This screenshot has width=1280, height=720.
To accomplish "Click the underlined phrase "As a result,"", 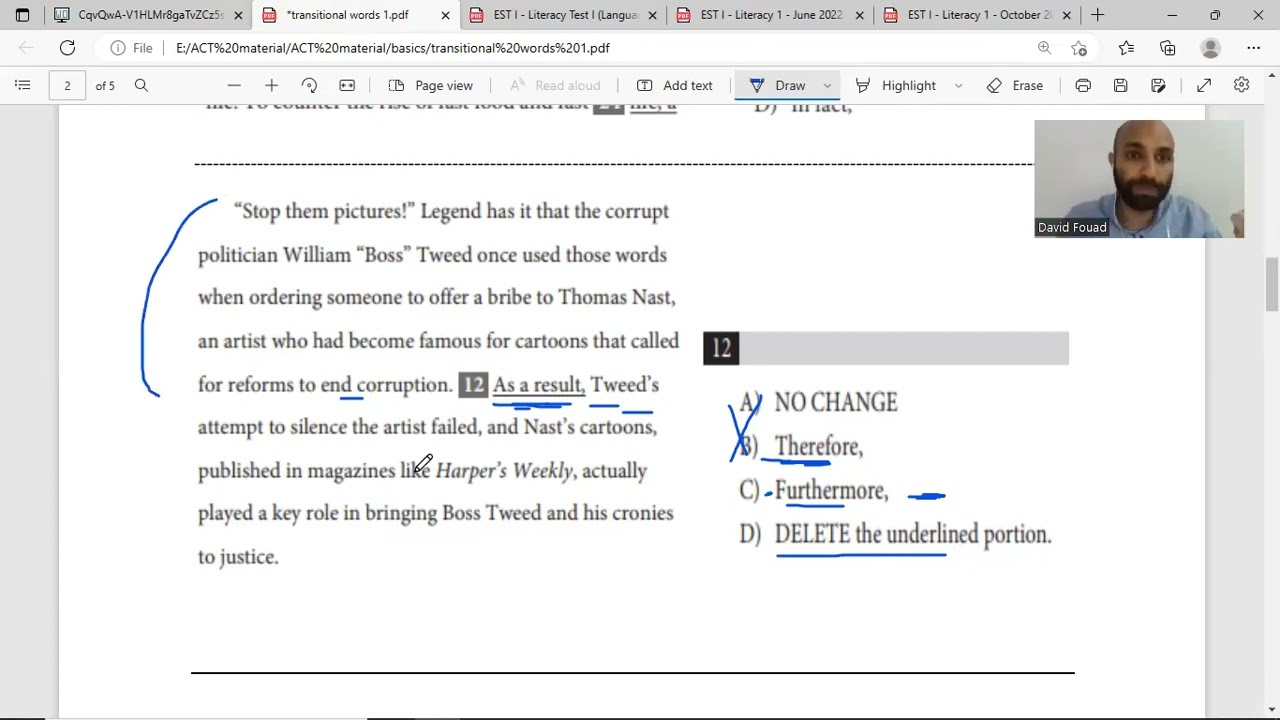I will (538, 385).
